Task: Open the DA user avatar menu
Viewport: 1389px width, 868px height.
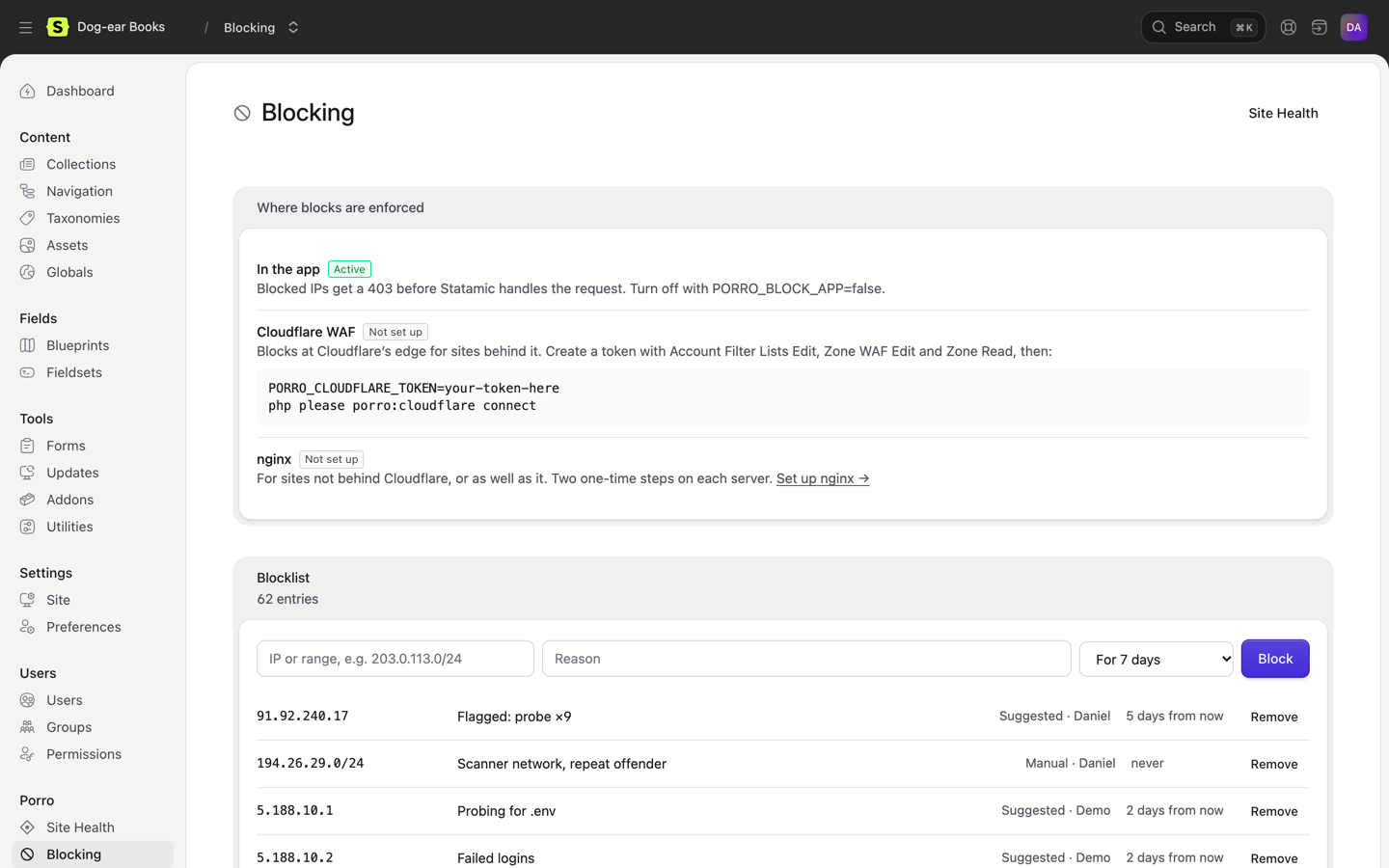Action: point(1353,28)
